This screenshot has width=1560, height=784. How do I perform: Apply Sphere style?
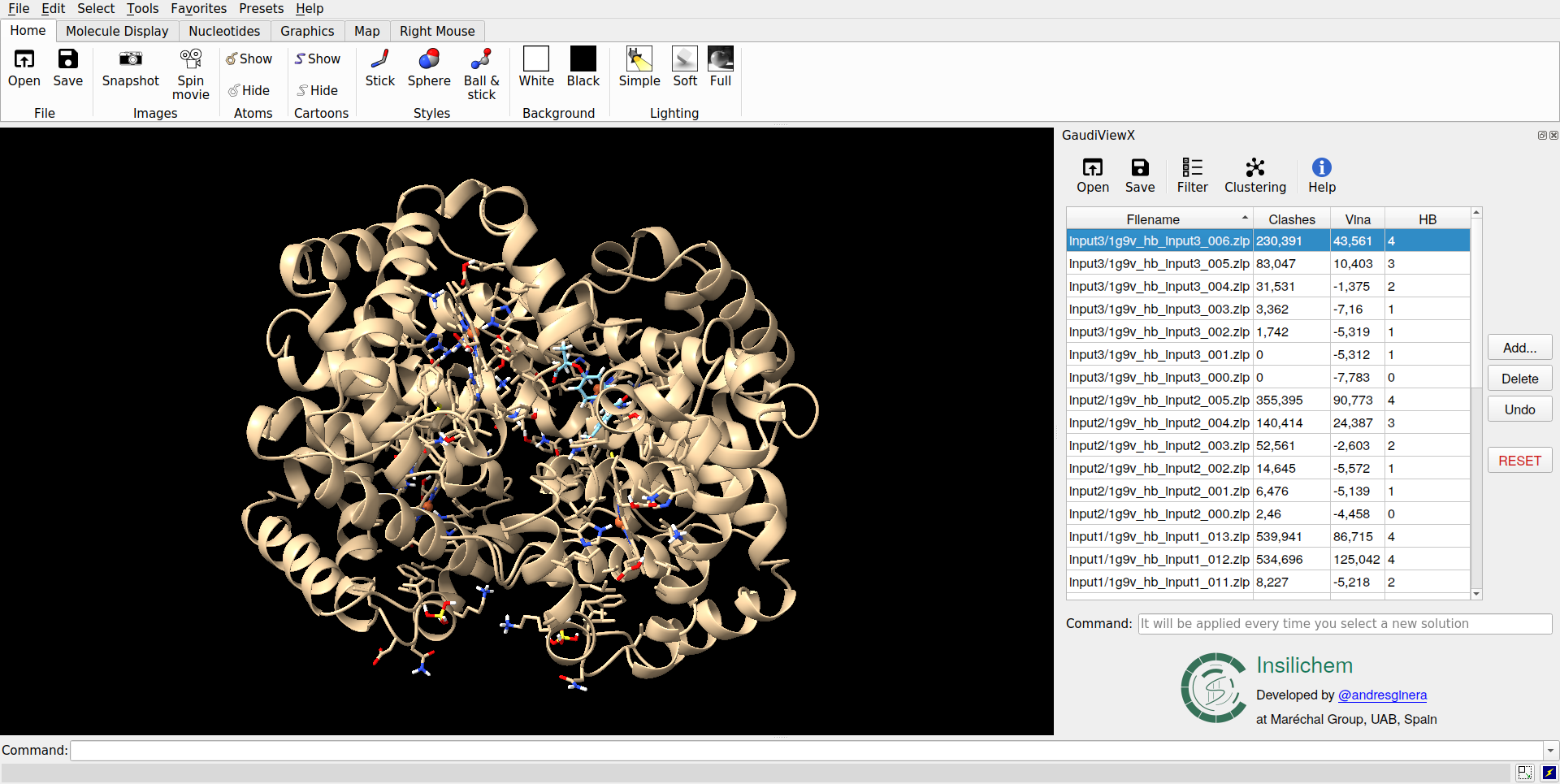(429, 67)
